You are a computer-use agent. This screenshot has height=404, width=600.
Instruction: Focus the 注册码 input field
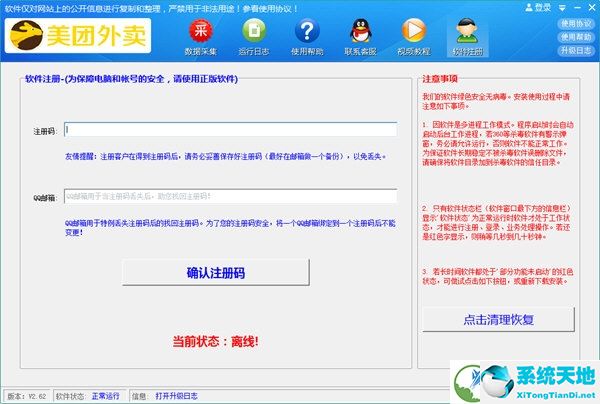coord(231,130)
